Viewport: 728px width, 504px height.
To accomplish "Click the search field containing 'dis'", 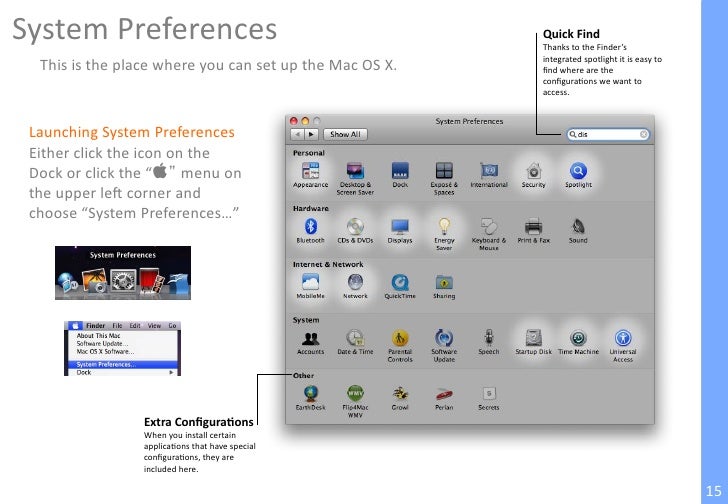I will (608, 134).
